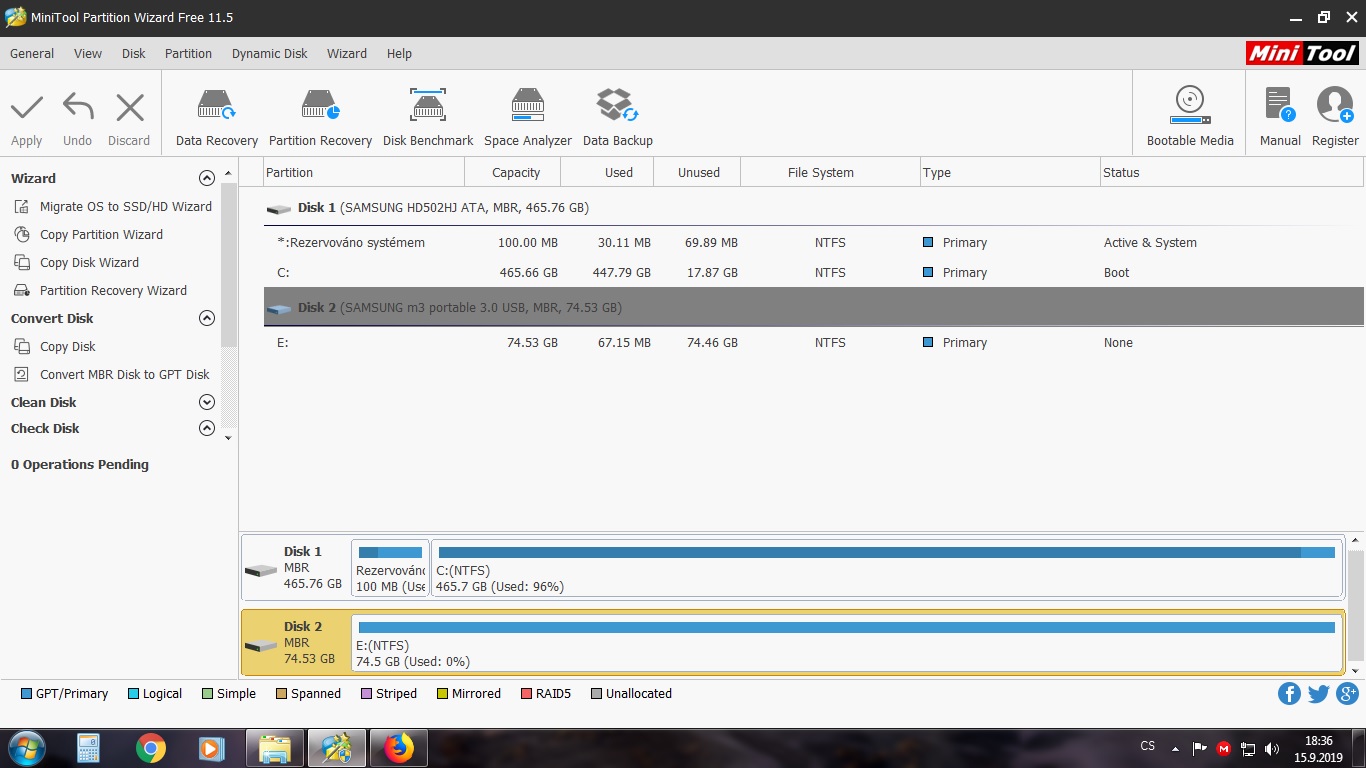This screenshot has height=768, width=1366.
Task: Start the Disk Benchmark tool
Action: coord(428,117)
